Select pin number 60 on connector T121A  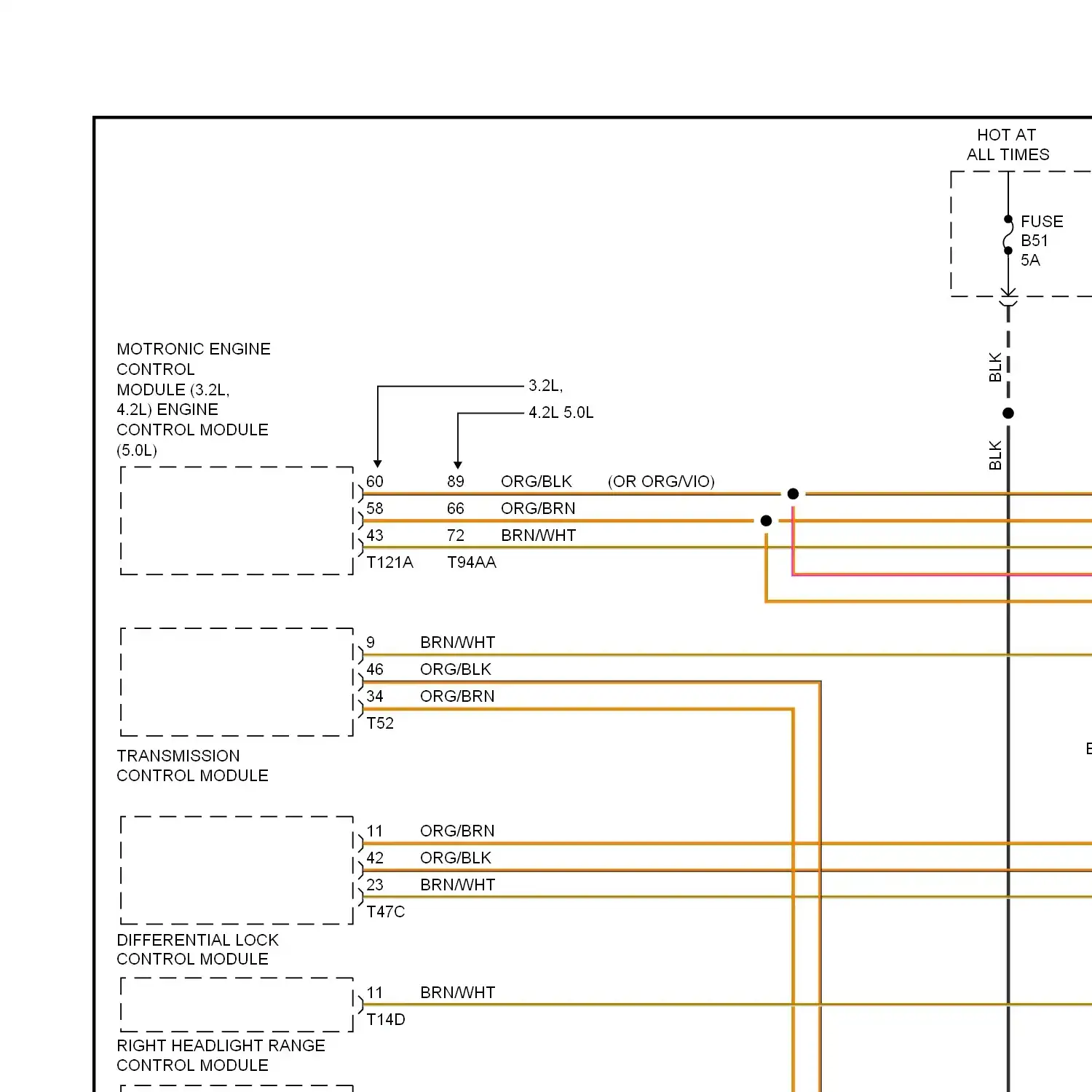[x=375, y=481]
